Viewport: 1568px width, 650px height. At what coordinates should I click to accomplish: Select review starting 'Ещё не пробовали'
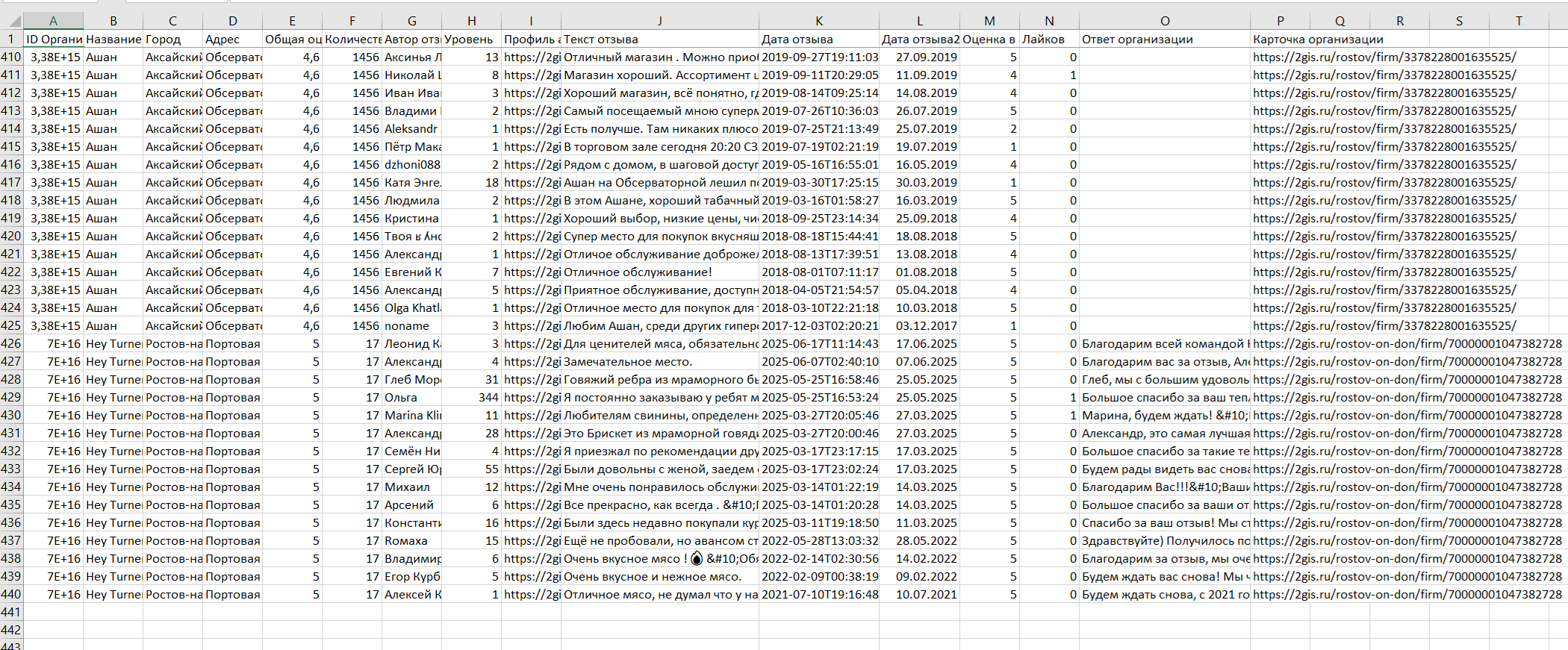click(x=659, y=540)
